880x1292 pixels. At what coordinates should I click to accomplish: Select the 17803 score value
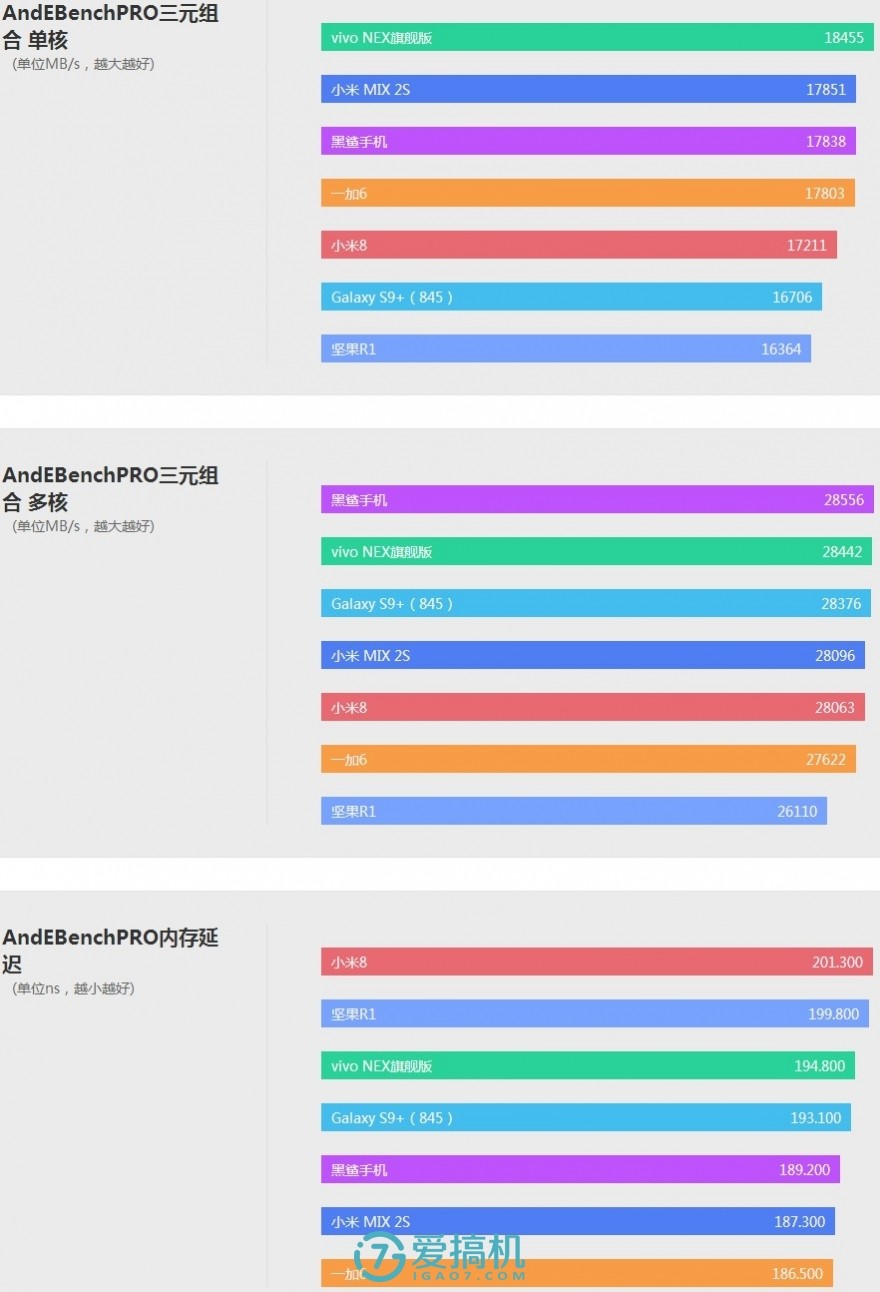(x=825, y=194)
